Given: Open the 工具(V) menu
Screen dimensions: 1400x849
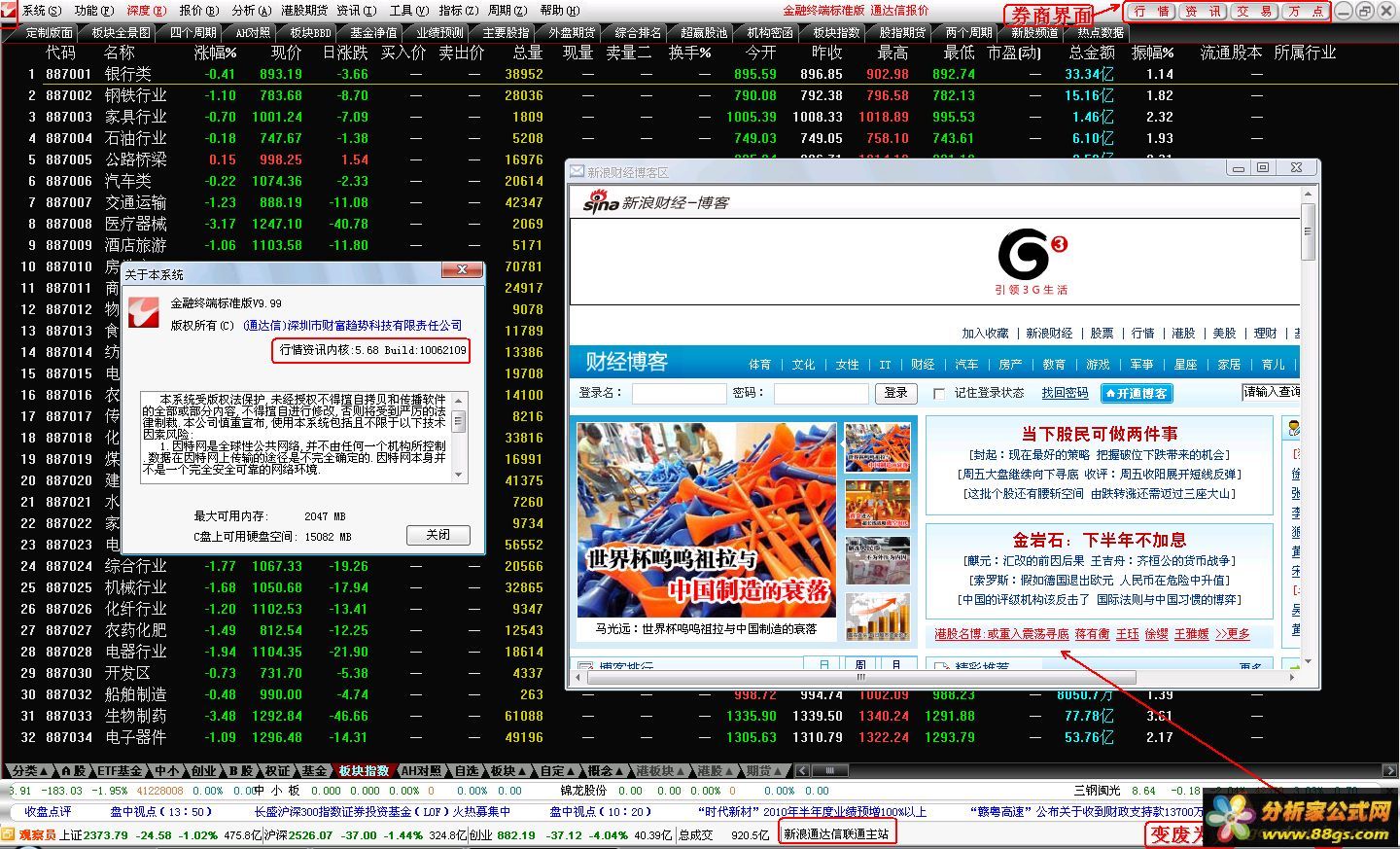Looking at the screenshot, I should (x=408, y=11).
